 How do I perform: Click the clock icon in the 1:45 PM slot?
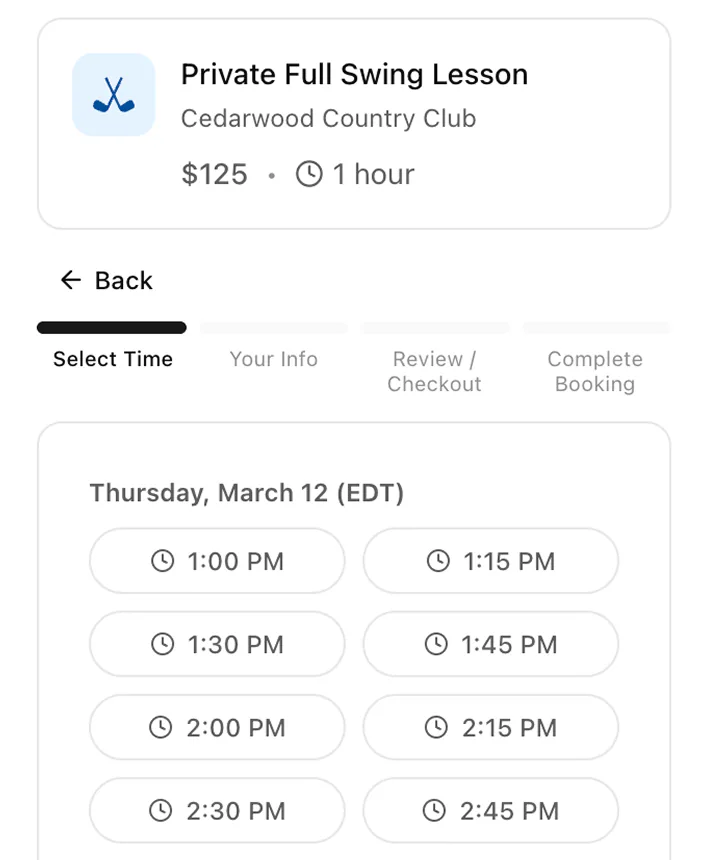click(x=436, y=645)
